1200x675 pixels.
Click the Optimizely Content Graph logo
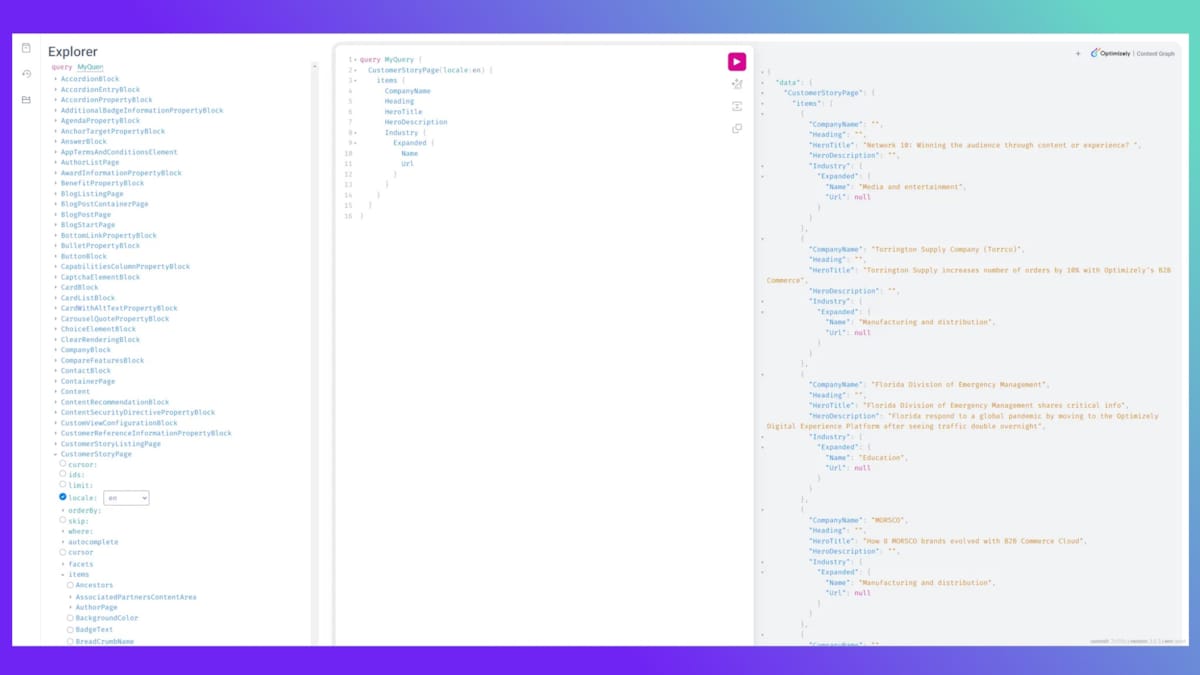[1133, 53]
